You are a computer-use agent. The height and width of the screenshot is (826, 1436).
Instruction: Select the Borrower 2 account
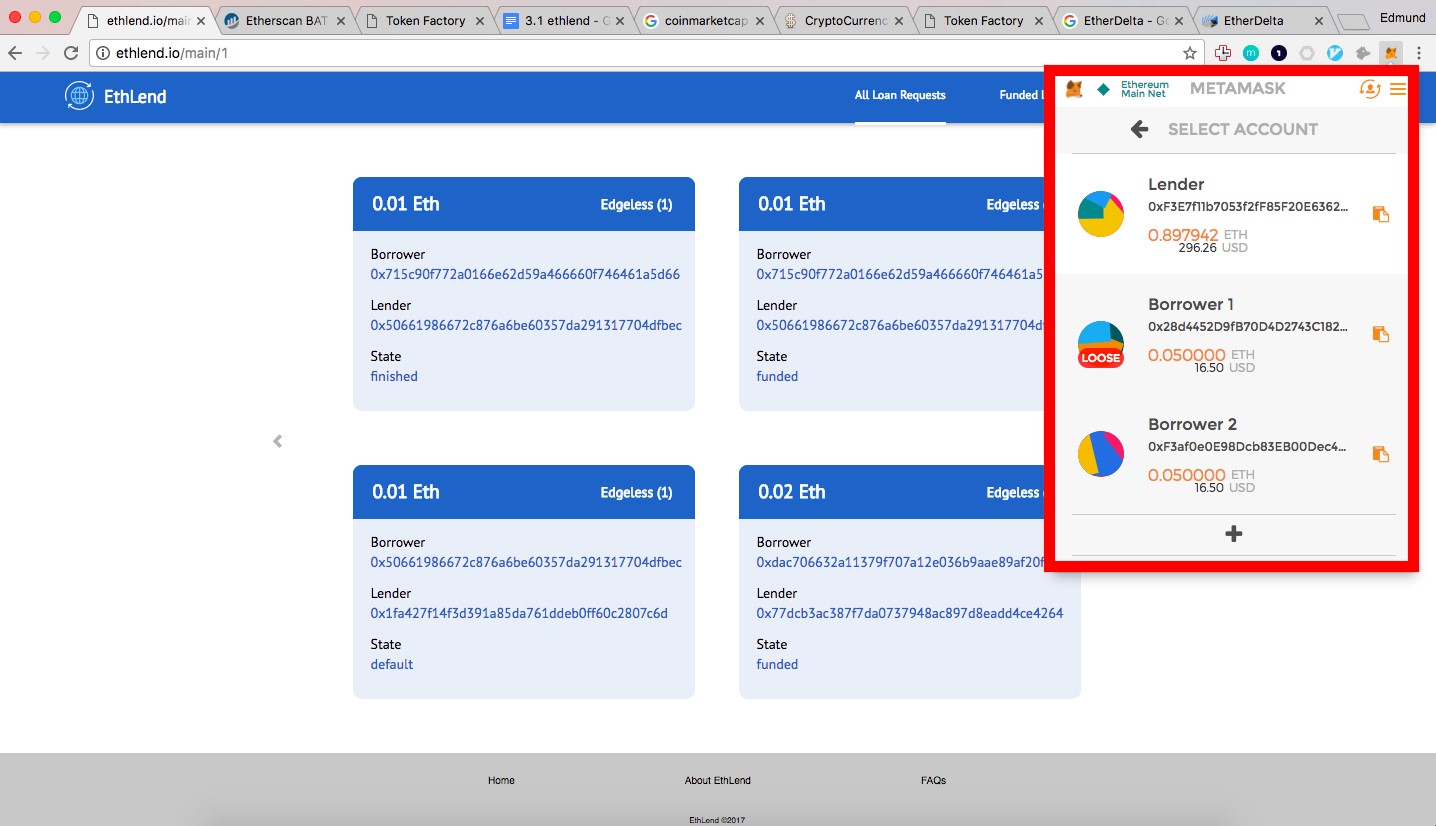[x=1233, y=454]
